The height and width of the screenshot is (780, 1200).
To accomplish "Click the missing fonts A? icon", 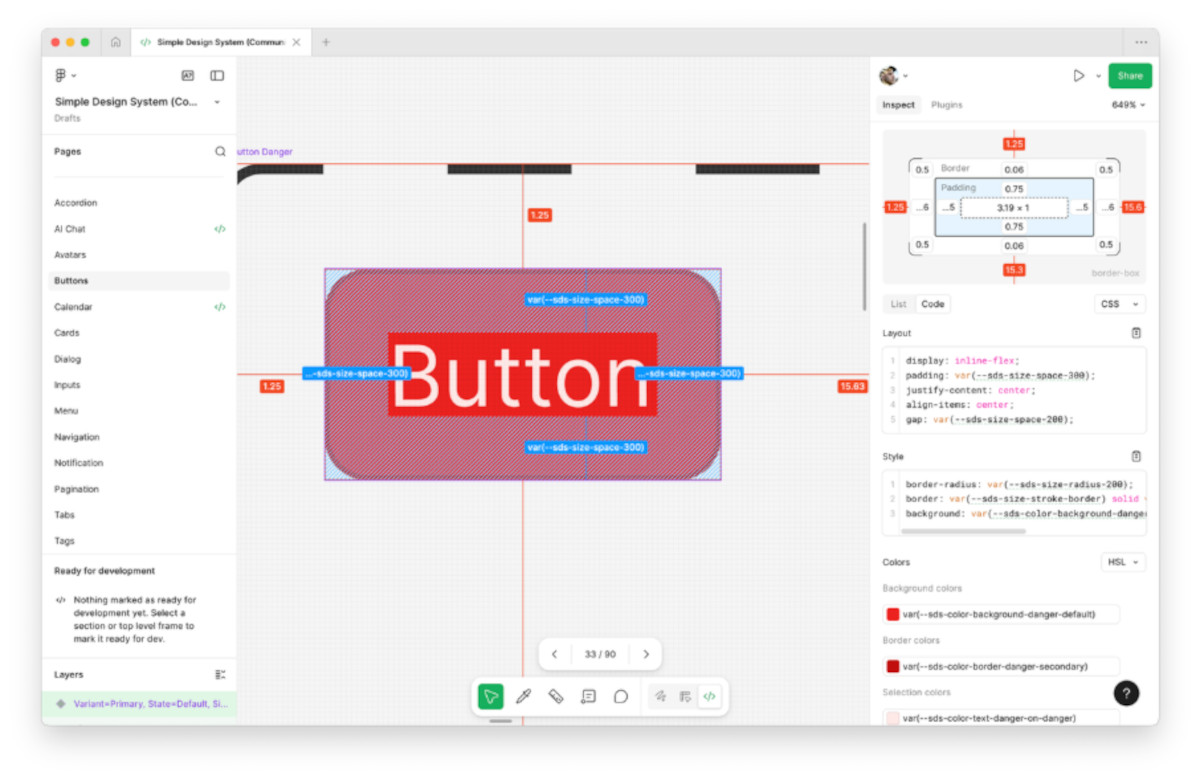I will [x=187, y=75].
